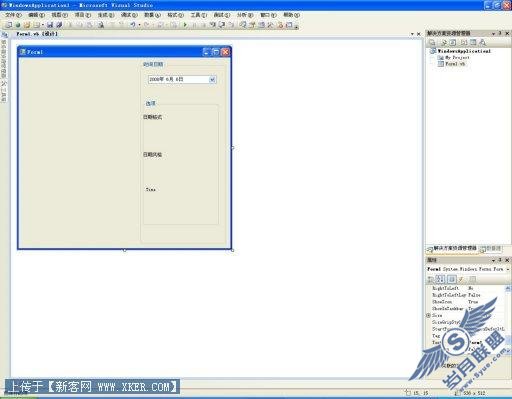The image size is (512, 399).
Task: Open the date picker dropdown arrow
Action: pyautogui.click(x=212, y=79)
